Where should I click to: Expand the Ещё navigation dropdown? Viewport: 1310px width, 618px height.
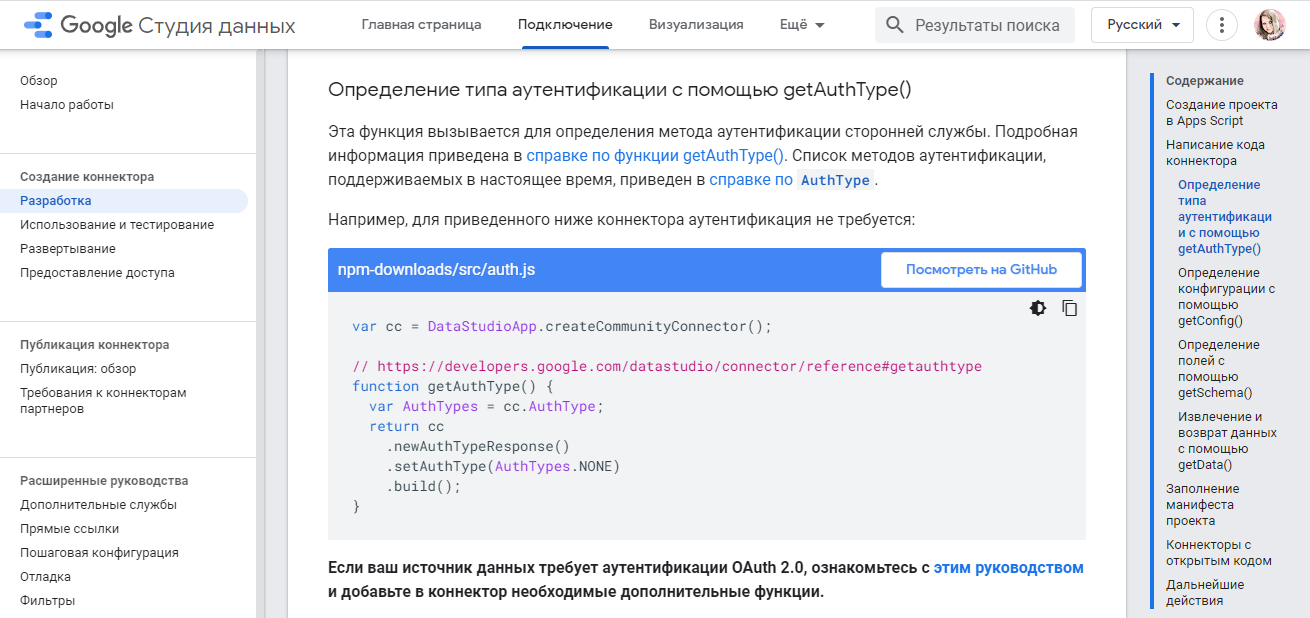802,25
